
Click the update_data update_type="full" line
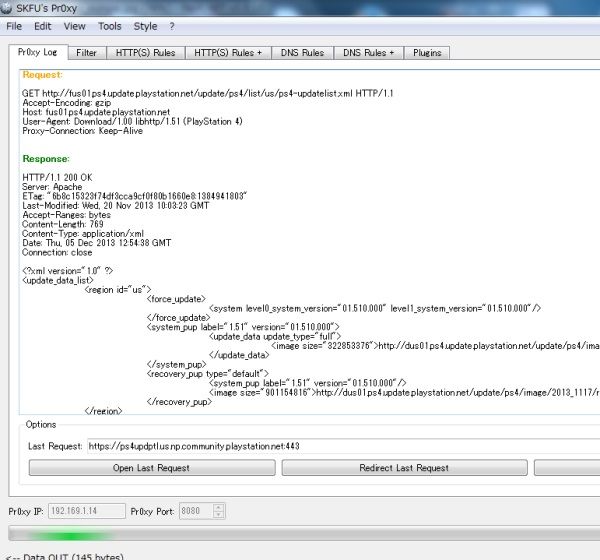point(275,336)
